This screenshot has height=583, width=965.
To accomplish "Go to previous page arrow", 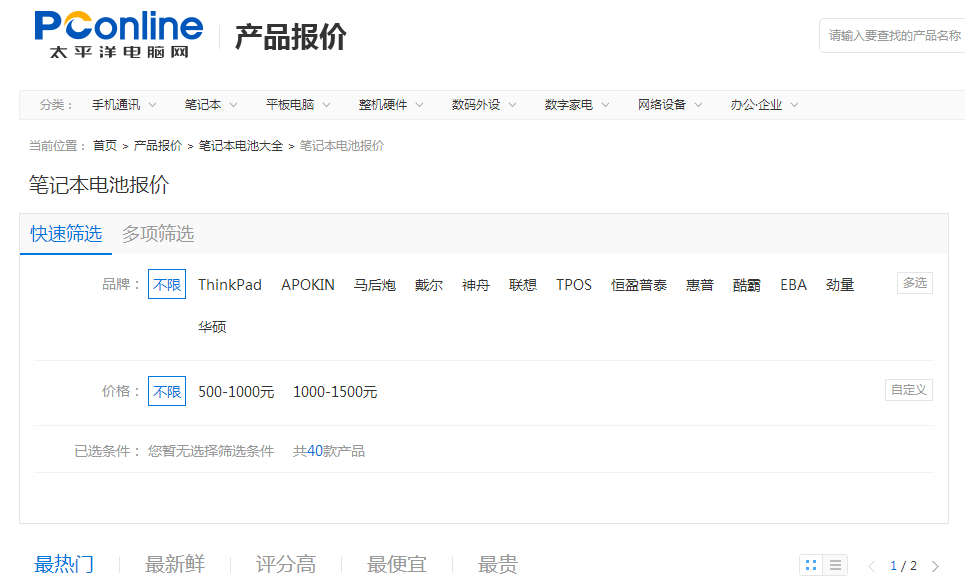I will [871, 566].
